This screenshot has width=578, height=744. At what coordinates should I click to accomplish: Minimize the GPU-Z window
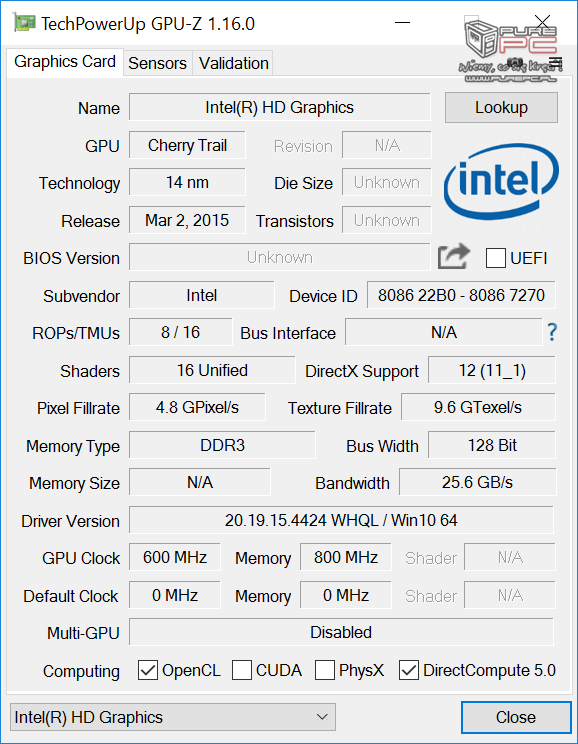point(402,22)
